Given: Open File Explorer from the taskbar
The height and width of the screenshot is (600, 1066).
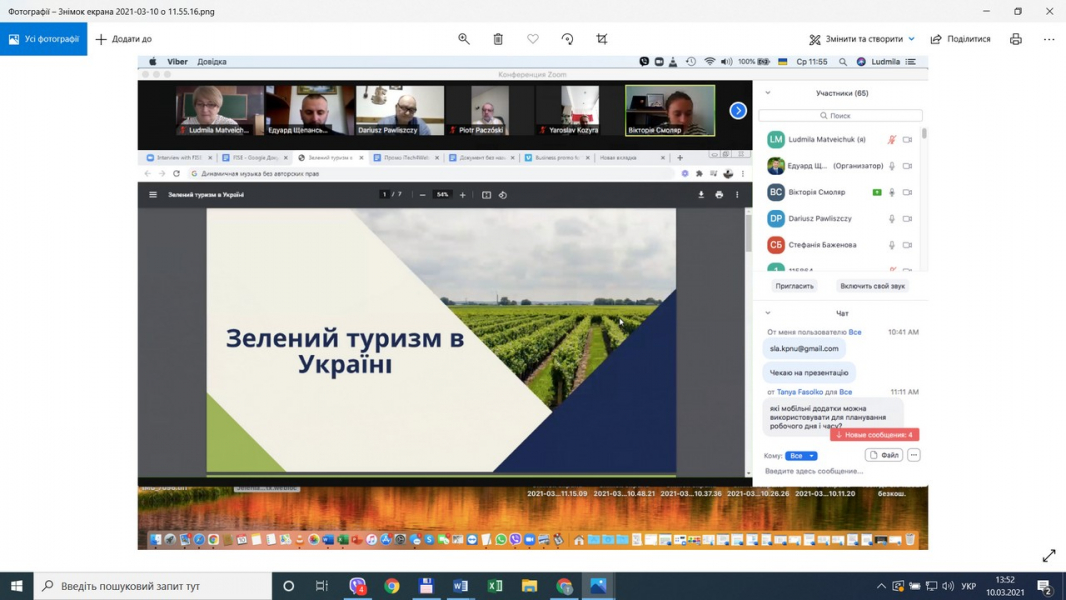Looking at the screenshot, I should coord(529,586).
